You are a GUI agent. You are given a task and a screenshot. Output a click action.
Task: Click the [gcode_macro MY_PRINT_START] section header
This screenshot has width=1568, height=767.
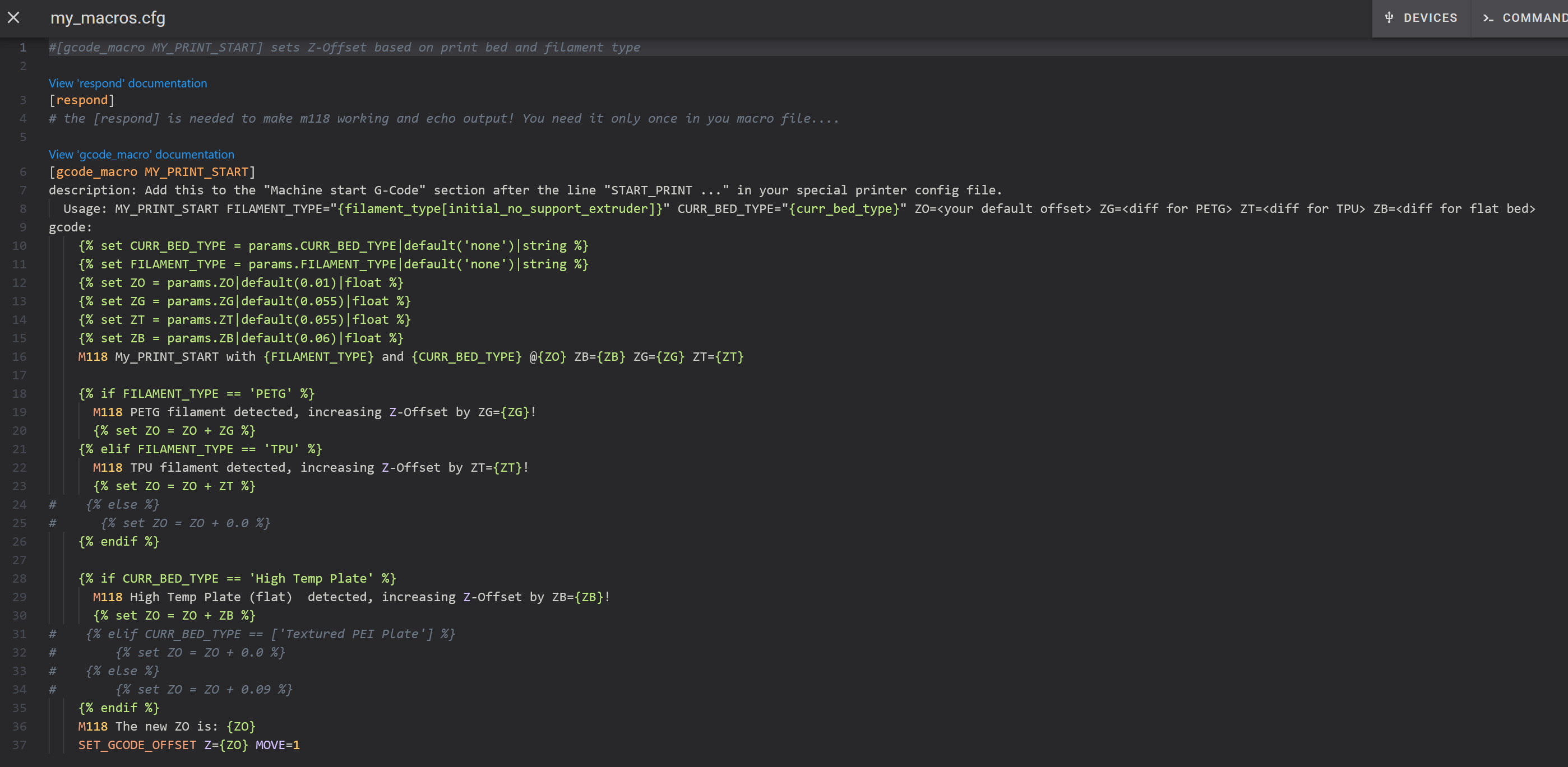[152, 172]
